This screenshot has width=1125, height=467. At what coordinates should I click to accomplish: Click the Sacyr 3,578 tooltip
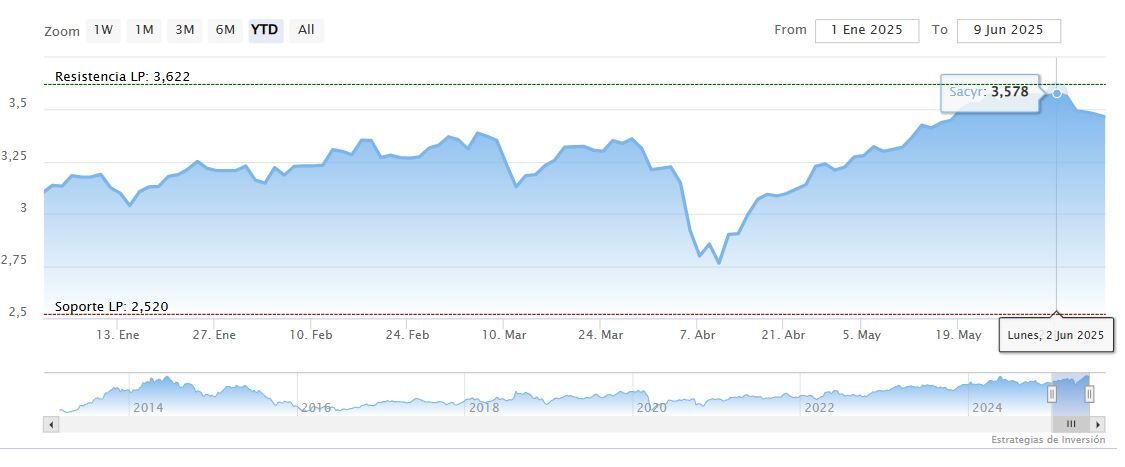(x=989, y=92)
